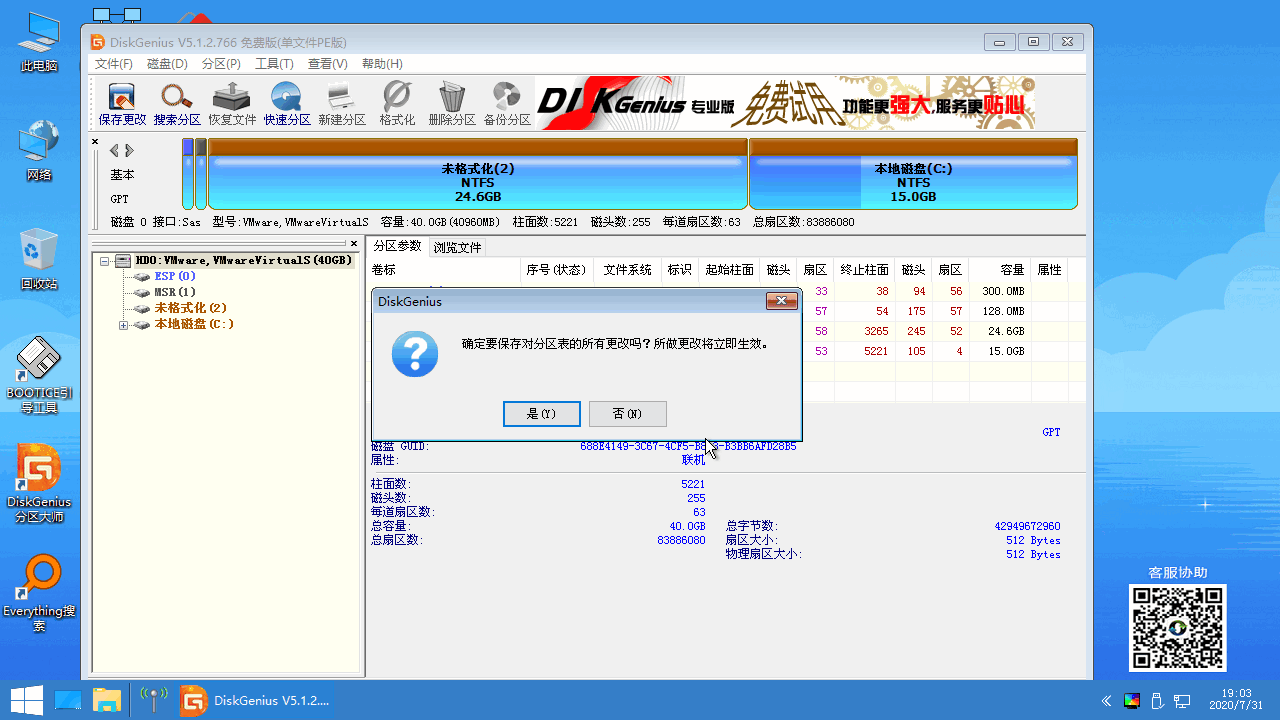Open the Search Partitions (搜索分区) tool
This screenshot has width=1280, height=720.
(x=177, y=104)
